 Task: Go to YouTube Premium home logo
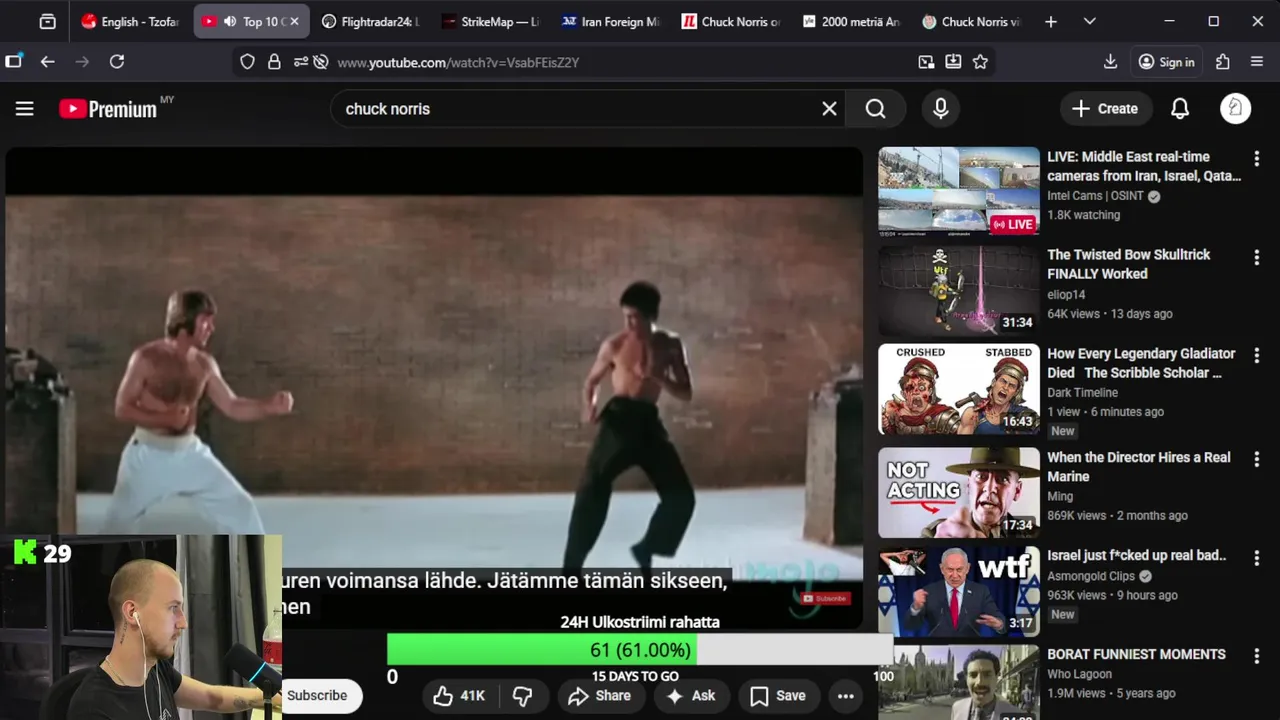click(x=108, y=109)
